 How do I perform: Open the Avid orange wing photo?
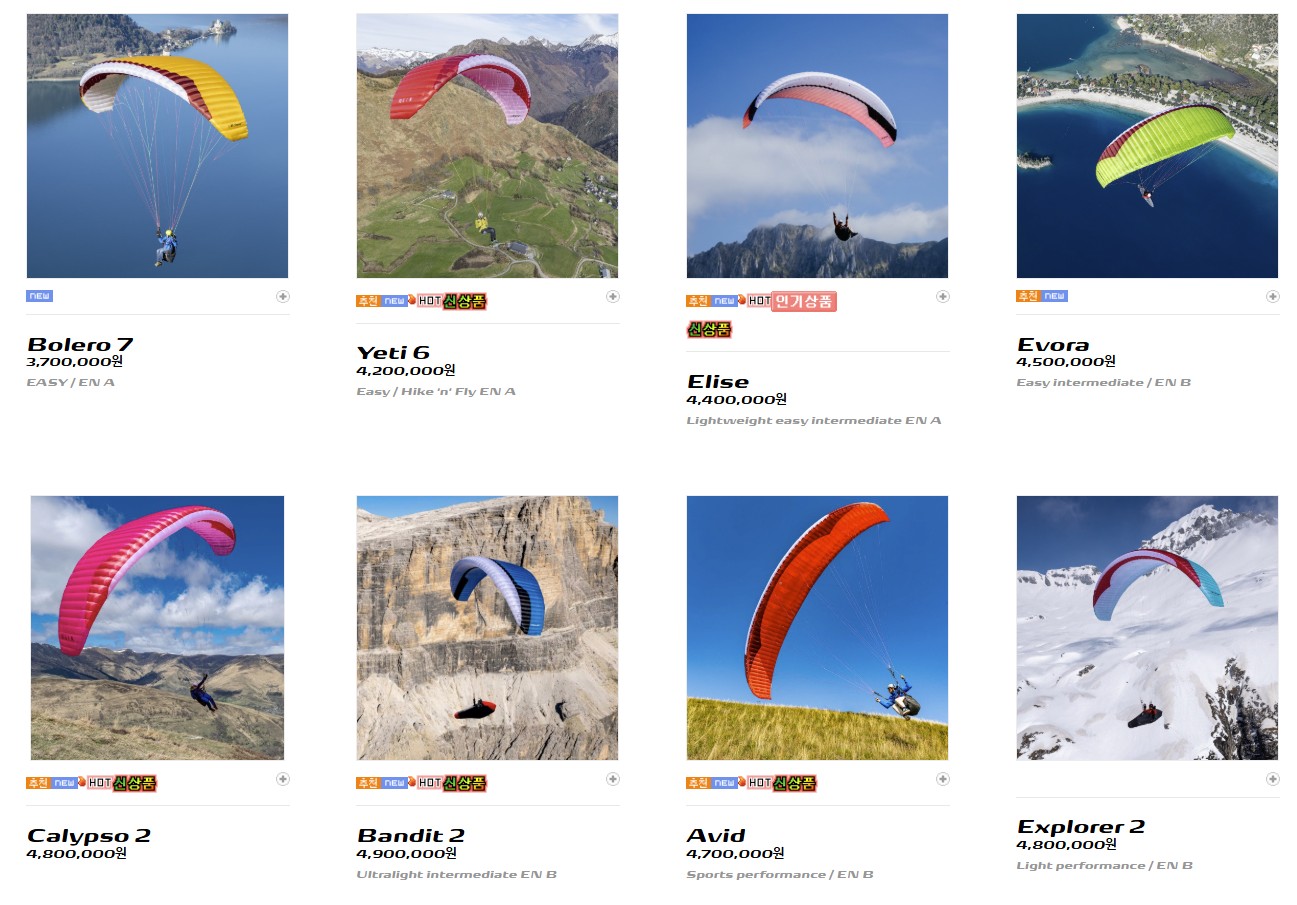pyautogui.click(x=817, y=628)
